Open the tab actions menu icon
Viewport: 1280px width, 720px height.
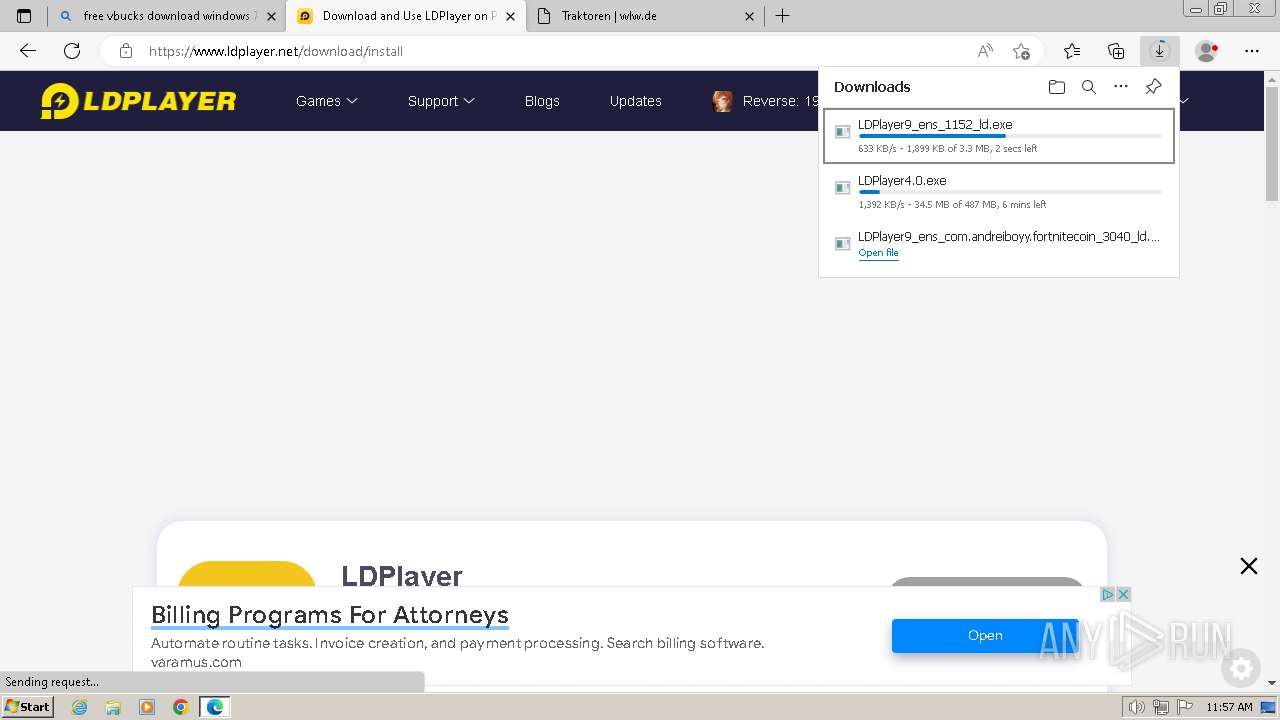pyautogui.click(x=24, y=16)
